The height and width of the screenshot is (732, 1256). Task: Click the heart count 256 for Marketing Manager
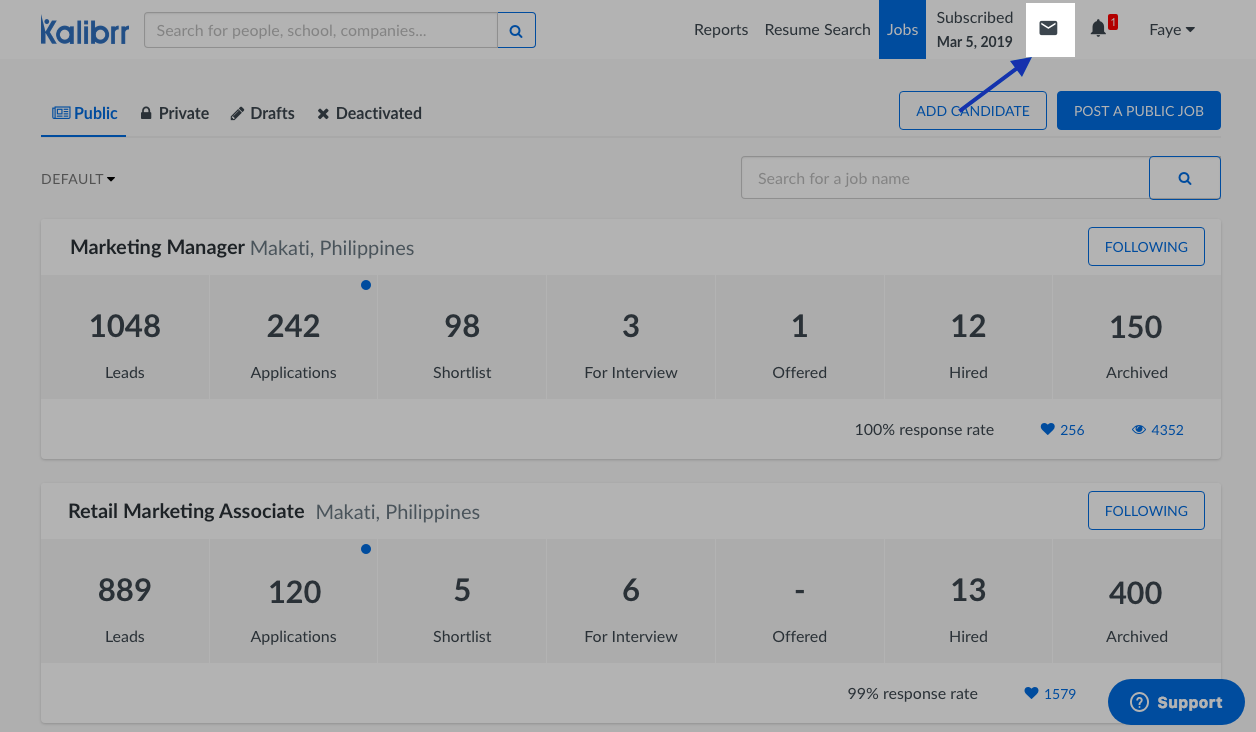pyautogui.click(x=1062, y=430)
